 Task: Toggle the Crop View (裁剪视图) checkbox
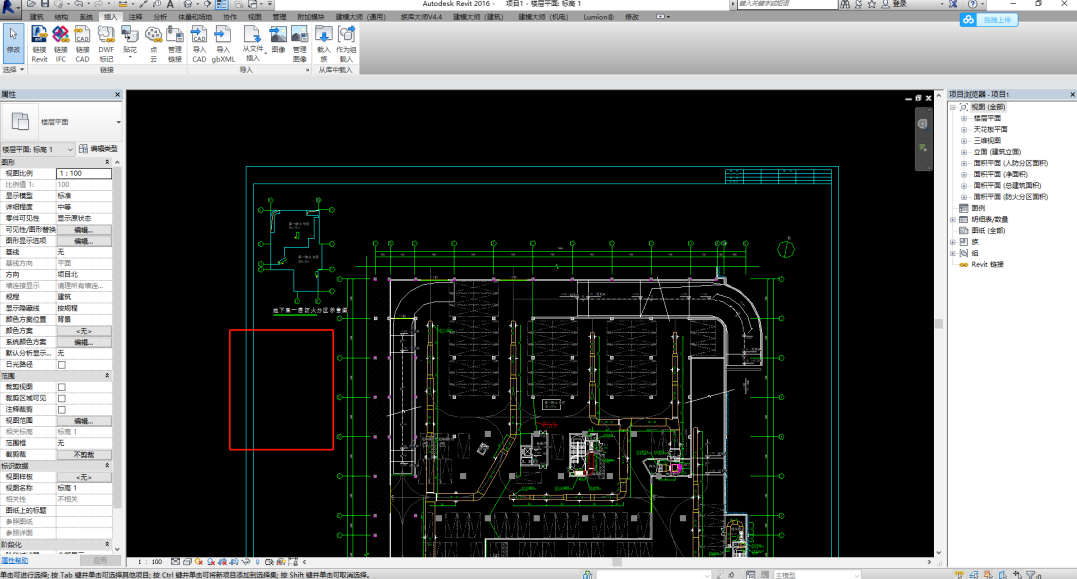click(x=62, y=387)
